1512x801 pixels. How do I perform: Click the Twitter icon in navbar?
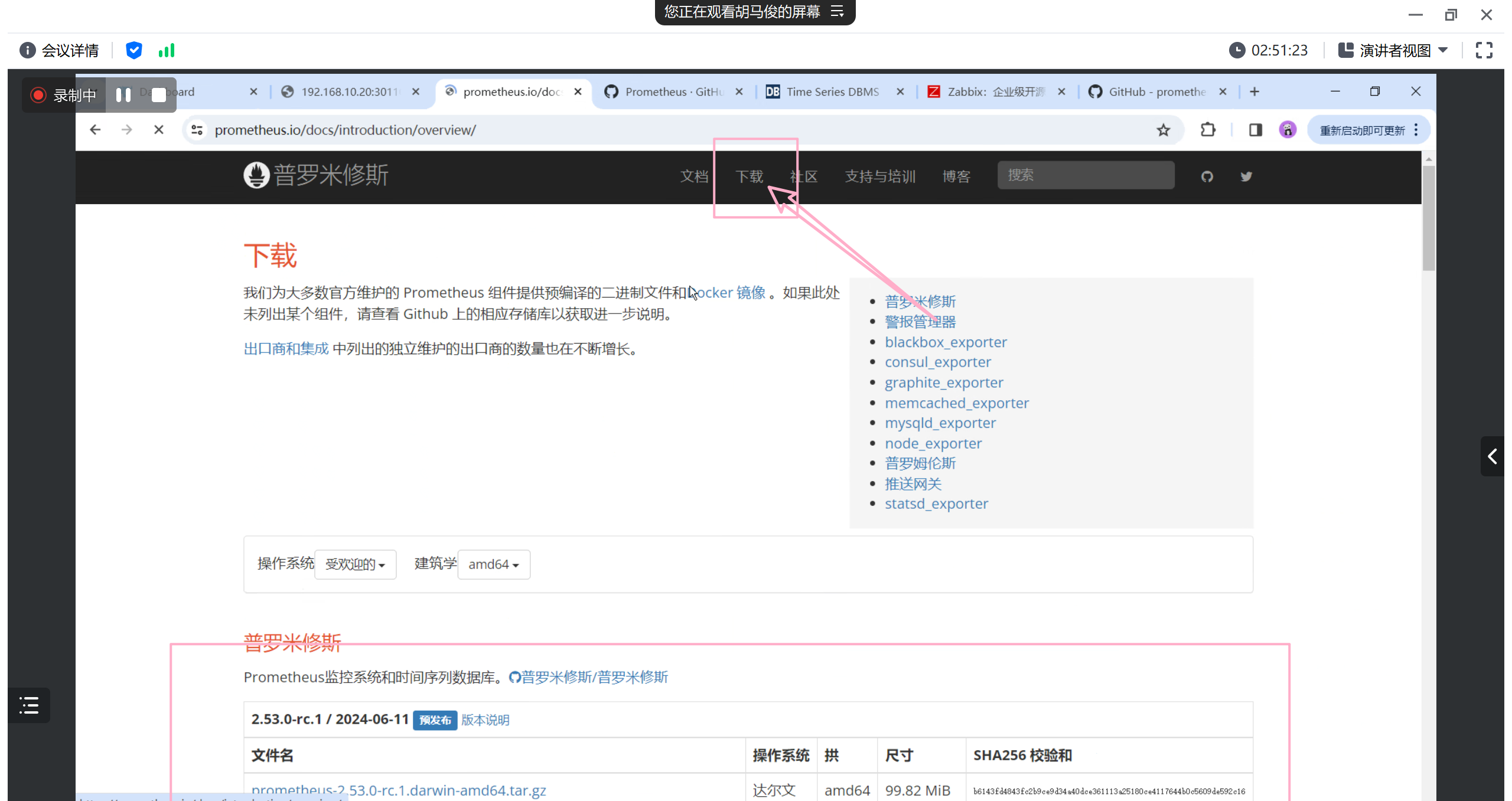pyautogui.click(x=1246, y=176)
